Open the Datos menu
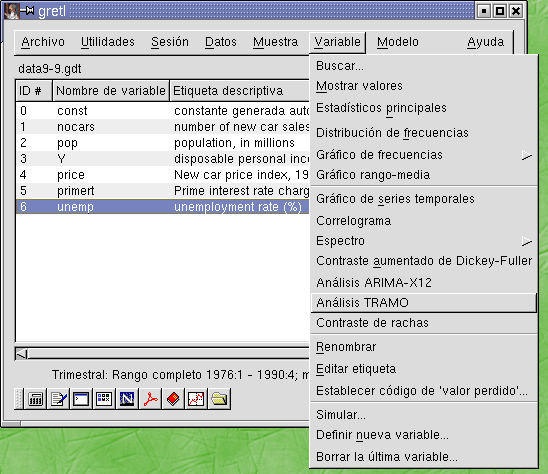The image size is (548, 474). click(221, 42)
